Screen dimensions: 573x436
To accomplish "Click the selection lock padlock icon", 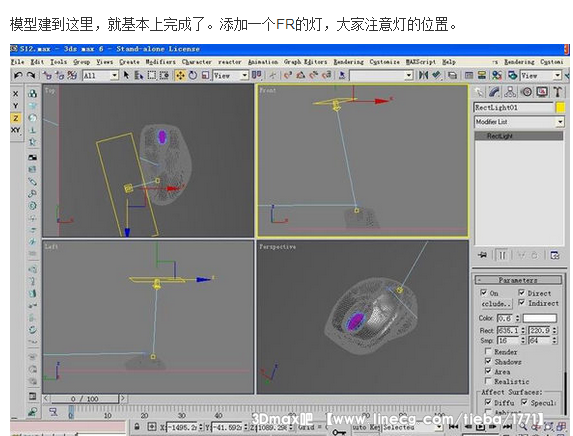I will (137, 426).
